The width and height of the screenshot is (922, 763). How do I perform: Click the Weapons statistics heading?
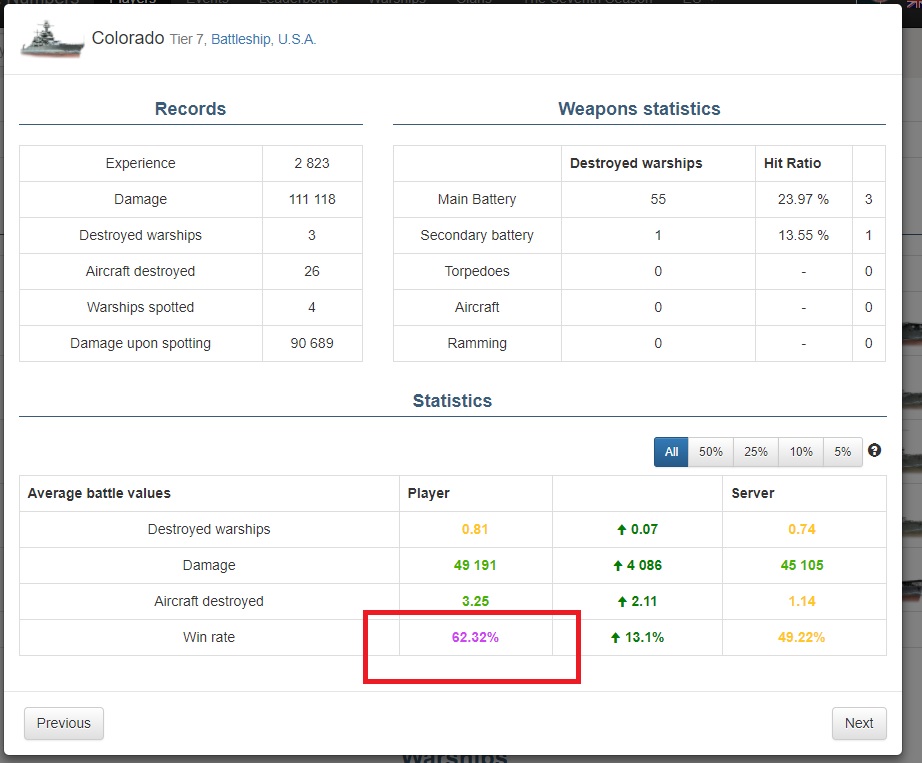pyautogui.click(x=639, y=109)
